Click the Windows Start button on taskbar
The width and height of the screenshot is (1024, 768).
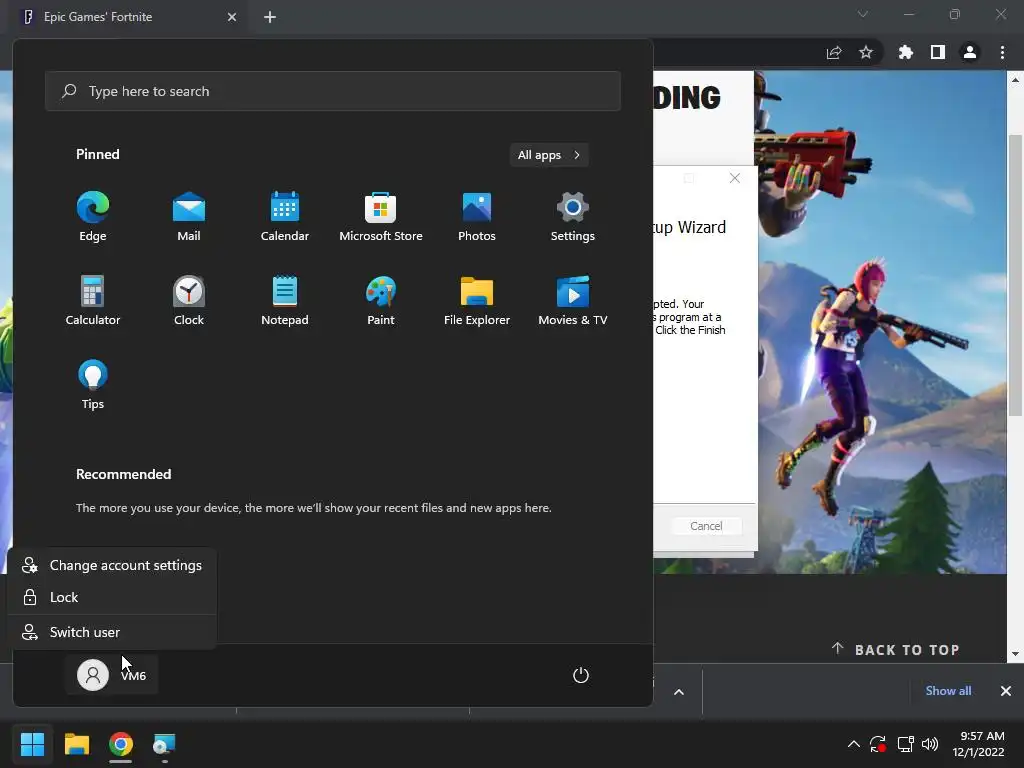(32, 744)
